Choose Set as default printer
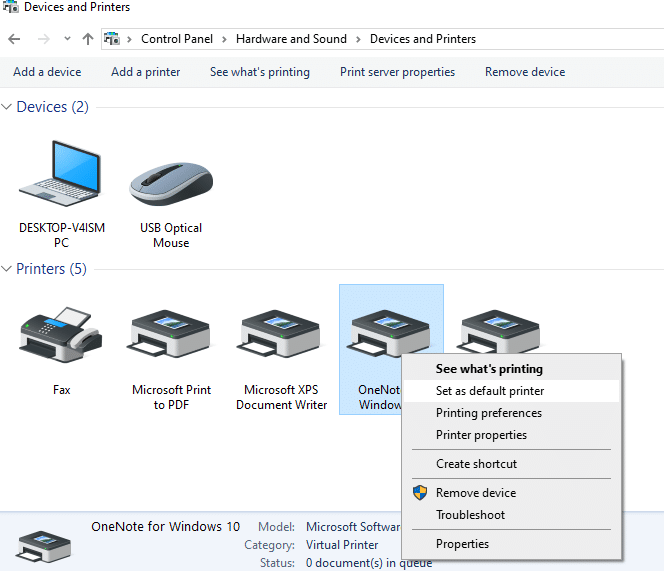664x571 pixels. pos(490,391)
